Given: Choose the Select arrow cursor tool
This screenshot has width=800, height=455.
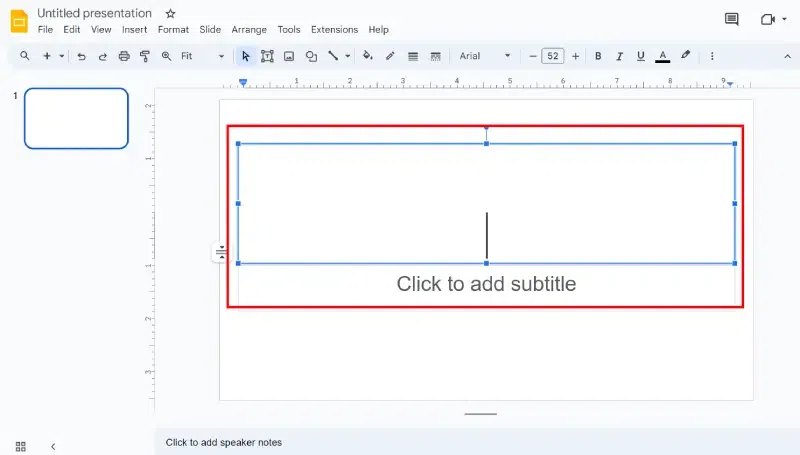Looking at the screenshot, I should point(245,56).
